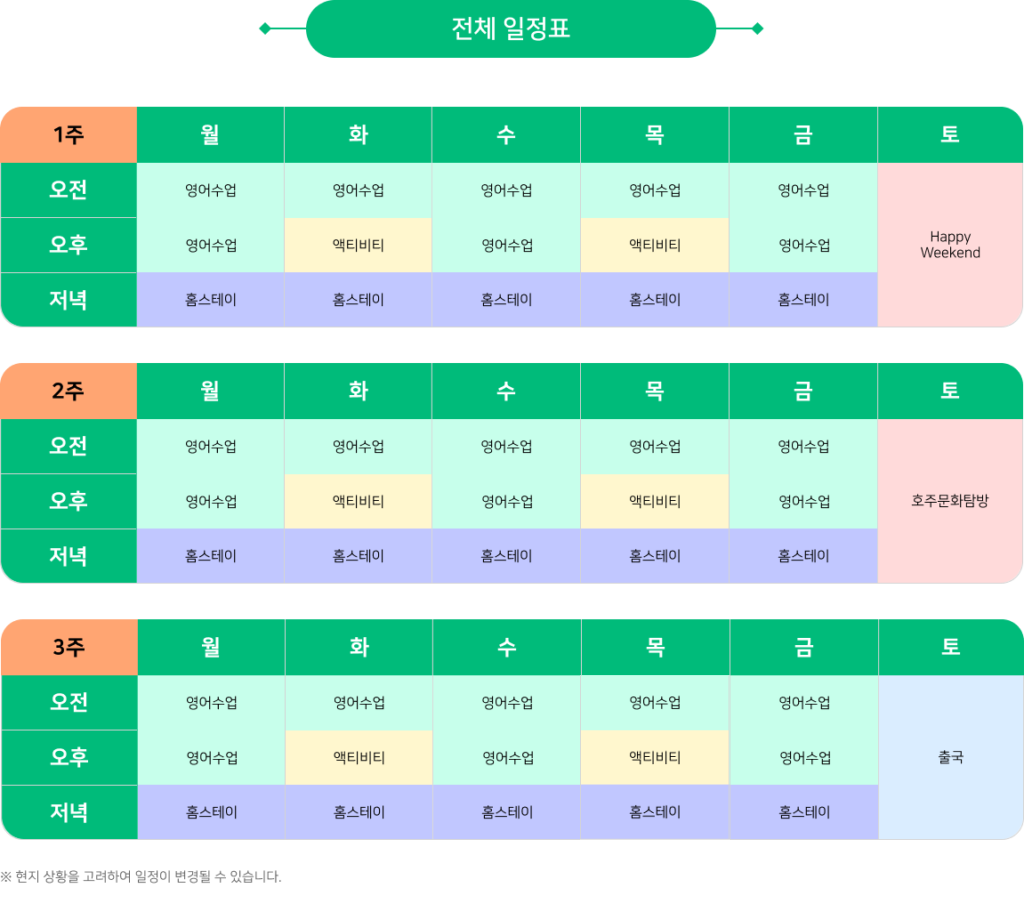Click week 1 토 column header
Image resolution: width=1024 pixels, height=912 pixels.
950,135
